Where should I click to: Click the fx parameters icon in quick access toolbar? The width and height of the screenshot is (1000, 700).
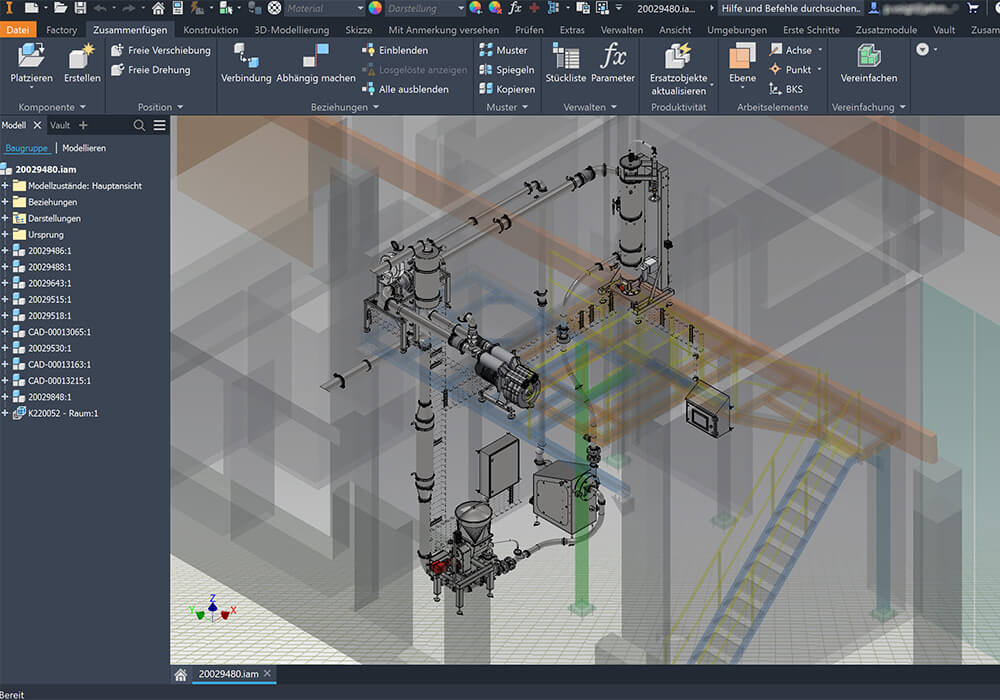tap(515, 8)
